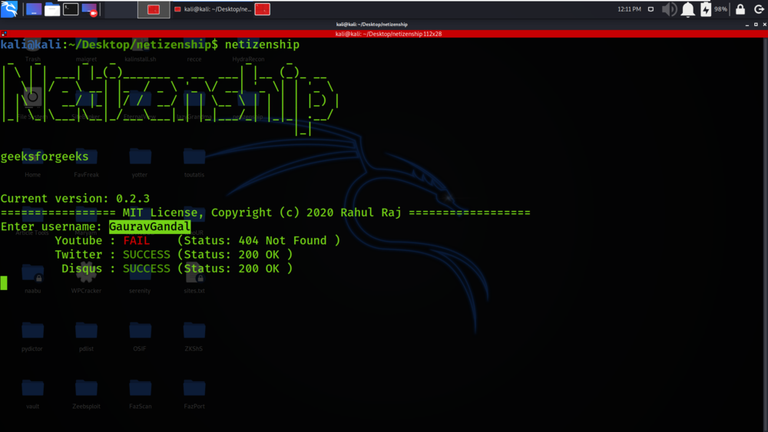Click the screen recorder panel icon

click(x=90, y=9)
